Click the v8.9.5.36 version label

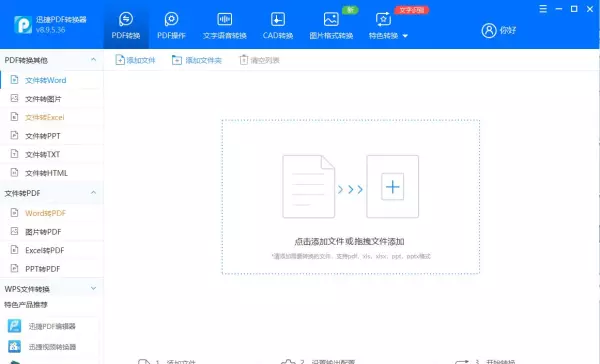pyautogui.click(x=51, y=30)
